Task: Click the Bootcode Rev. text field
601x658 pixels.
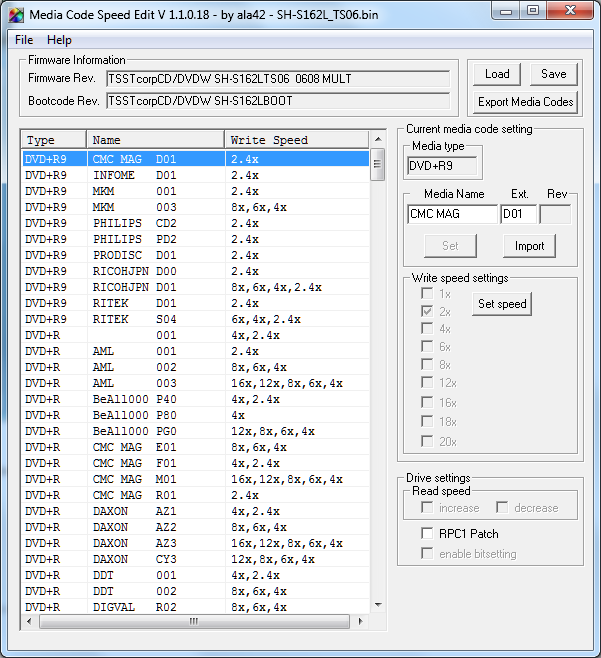Action: pyautogui.click(x=278, y=101)
